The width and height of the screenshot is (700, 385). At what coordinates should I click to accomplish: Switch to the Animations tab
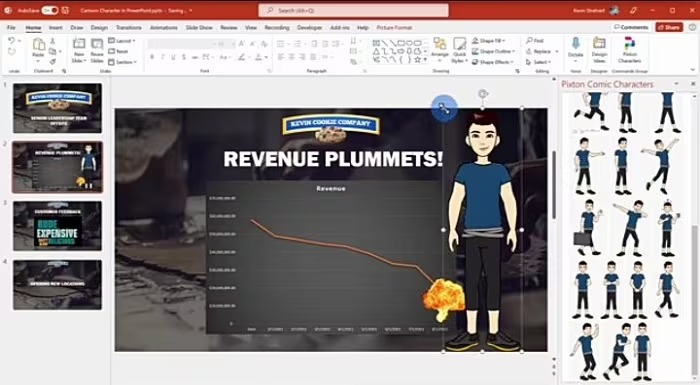[163, 28]
